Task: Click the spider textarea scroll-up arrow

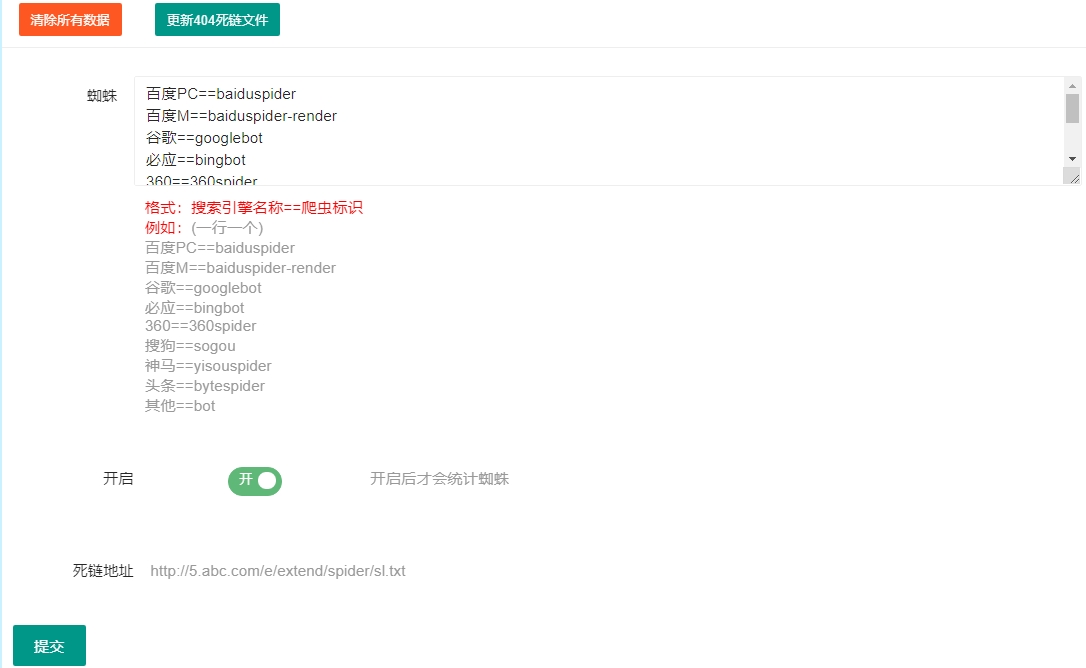Action: pyautogui.click(x=1072, y=85)
